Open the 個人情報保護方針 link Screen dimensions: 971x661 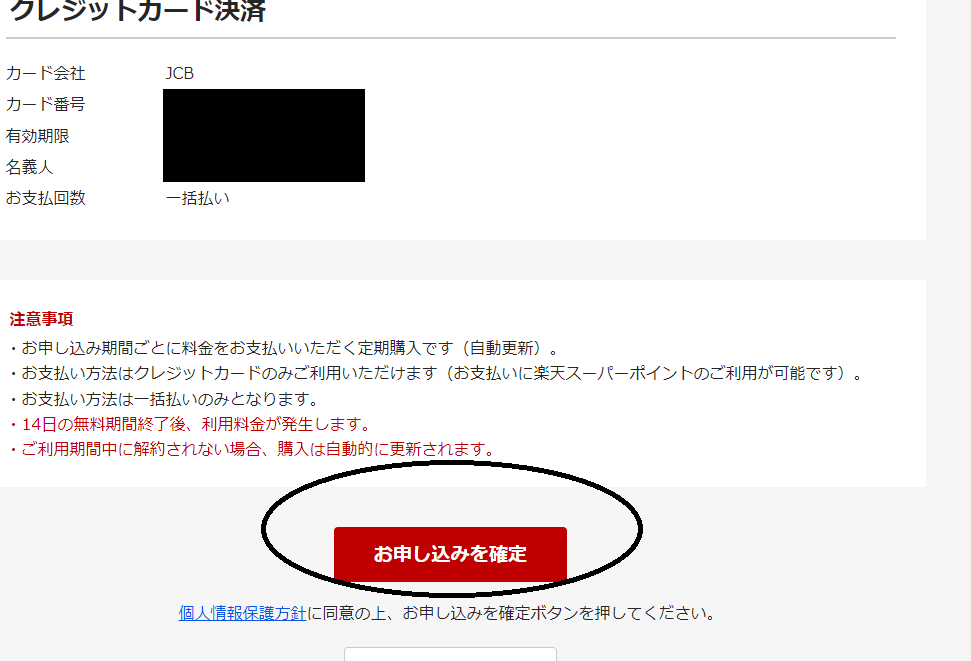pos(242,613)
